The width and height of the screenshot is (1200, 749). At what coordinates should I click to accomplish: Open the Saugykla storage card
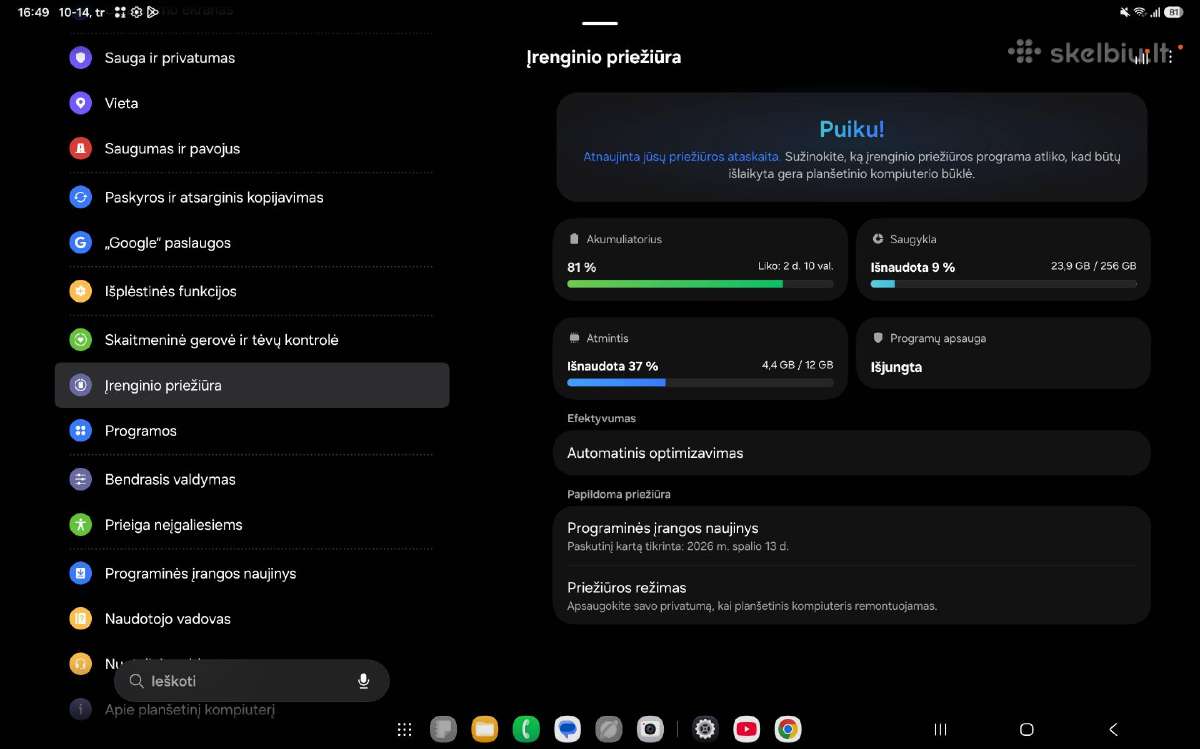click(x=1003, y=260)
